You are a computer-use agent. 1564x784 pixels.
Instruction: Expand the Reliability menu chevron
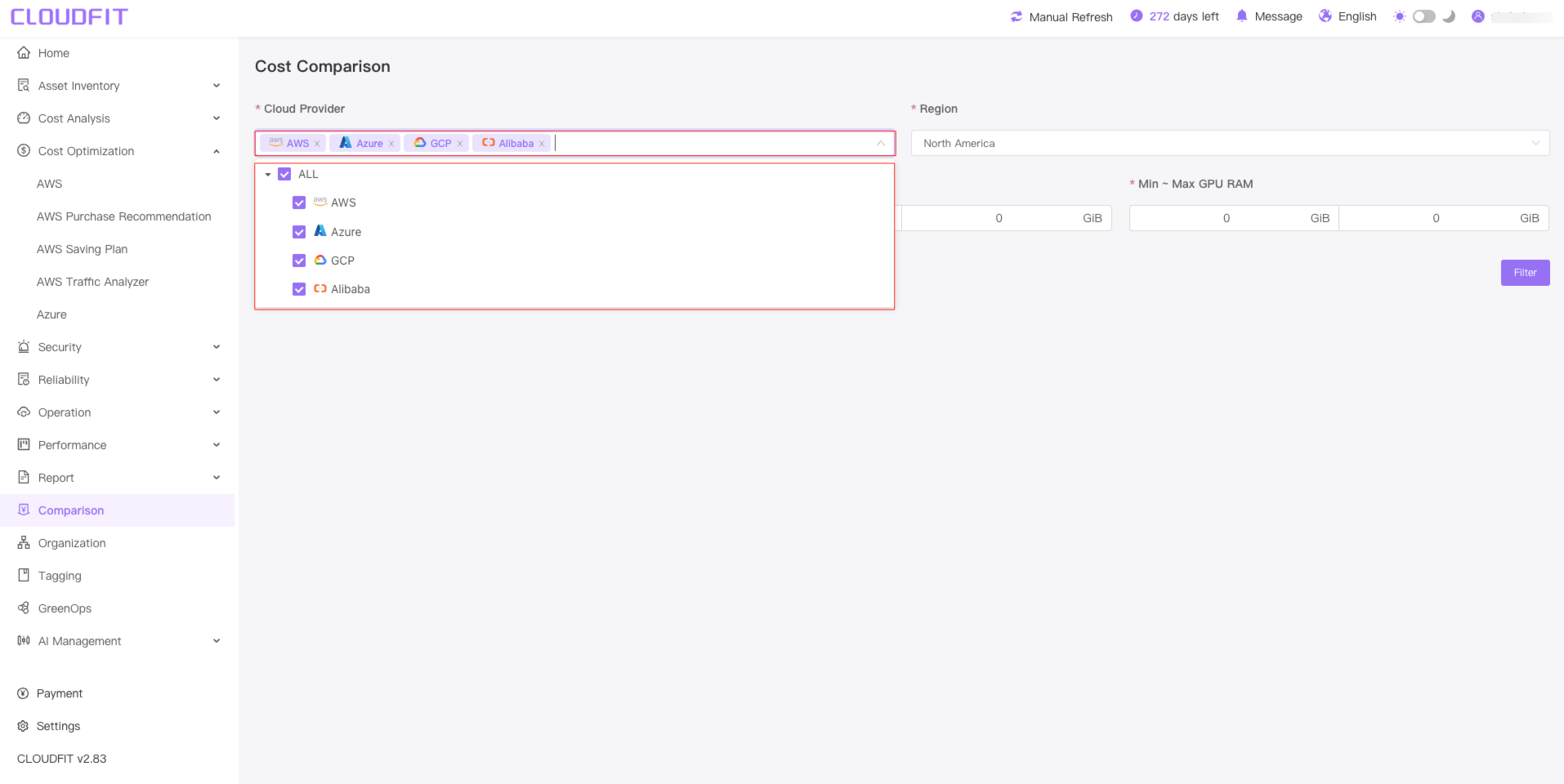[x=217, y=380]
